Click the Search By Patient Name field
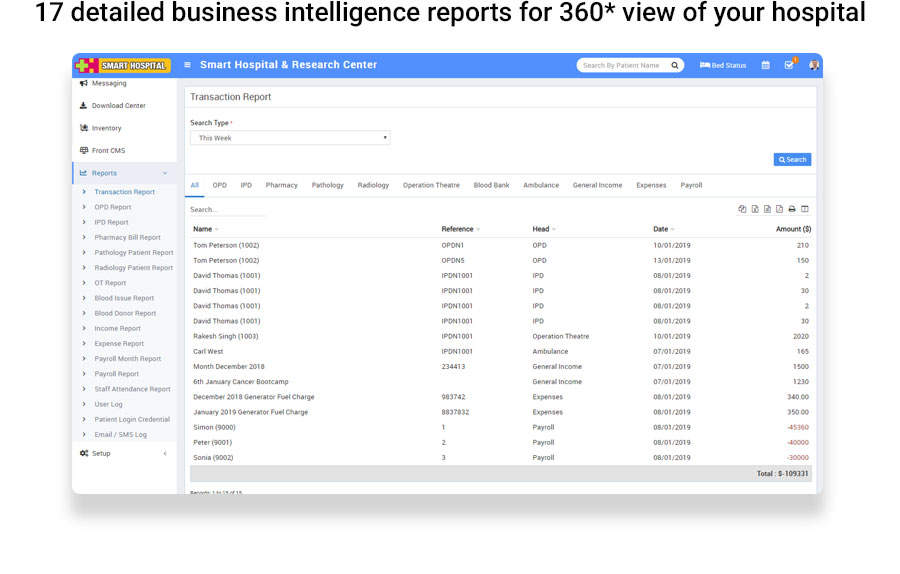This screenshot has width=900, height=574. [621, 65]
